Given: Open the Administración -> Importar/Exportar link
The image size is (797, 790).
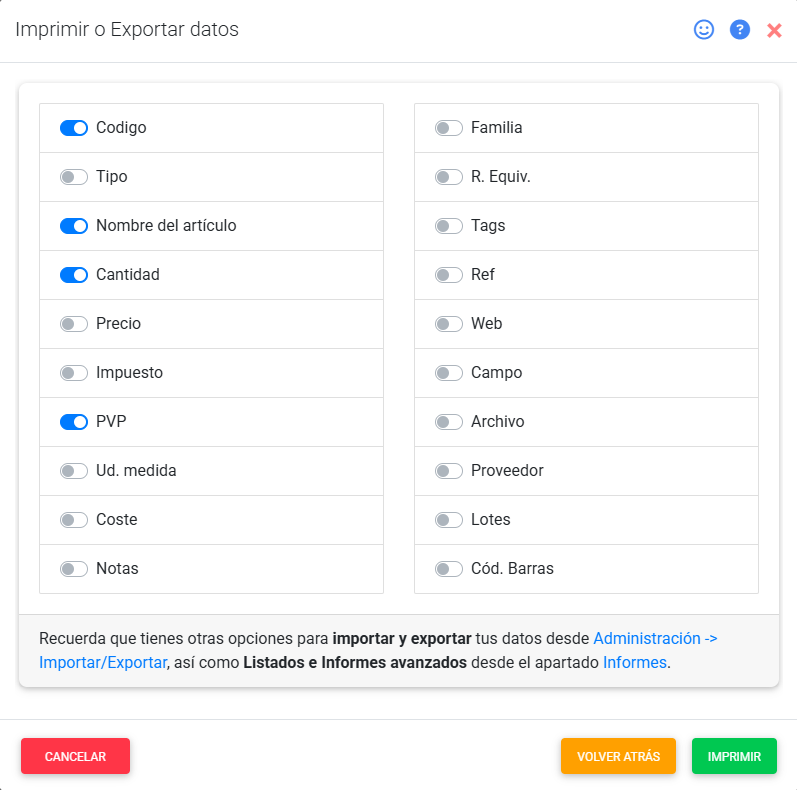Looking at the screenshot, I should 655,638.
